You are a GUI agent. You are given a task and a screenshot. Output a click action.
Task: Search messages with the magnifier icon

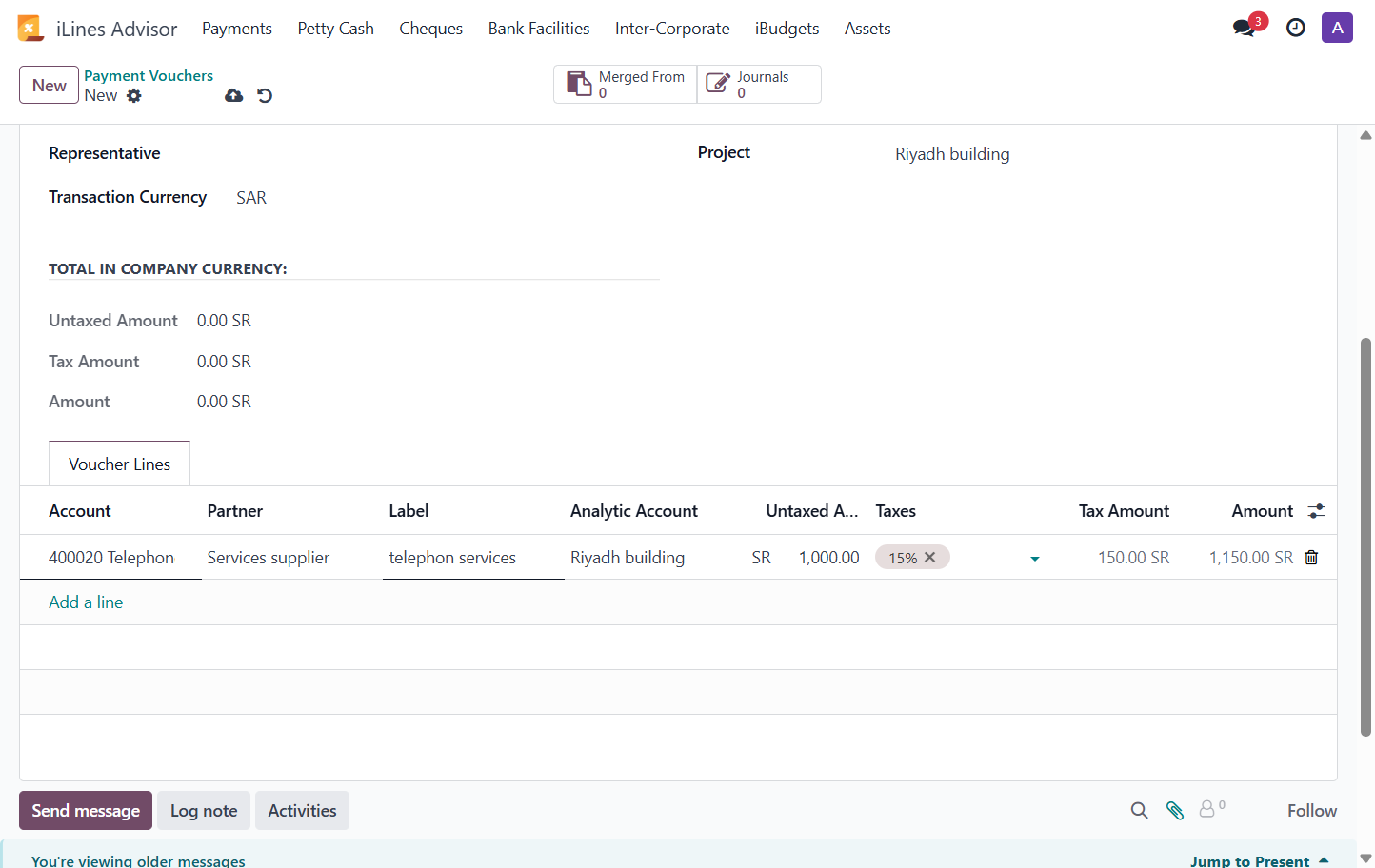pos(1139,810)
